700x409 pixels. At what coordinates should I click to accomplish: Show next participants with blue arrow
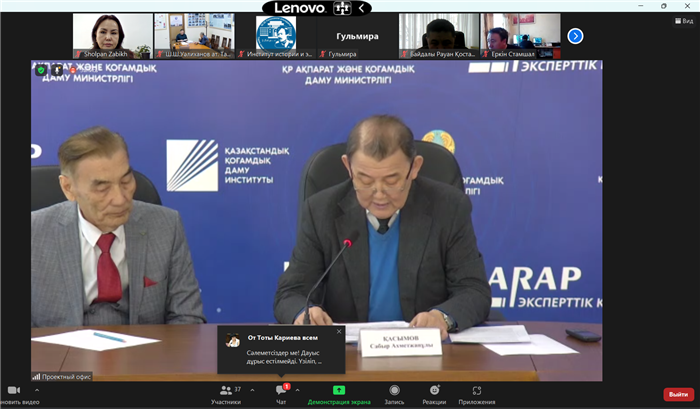point(575,36)
